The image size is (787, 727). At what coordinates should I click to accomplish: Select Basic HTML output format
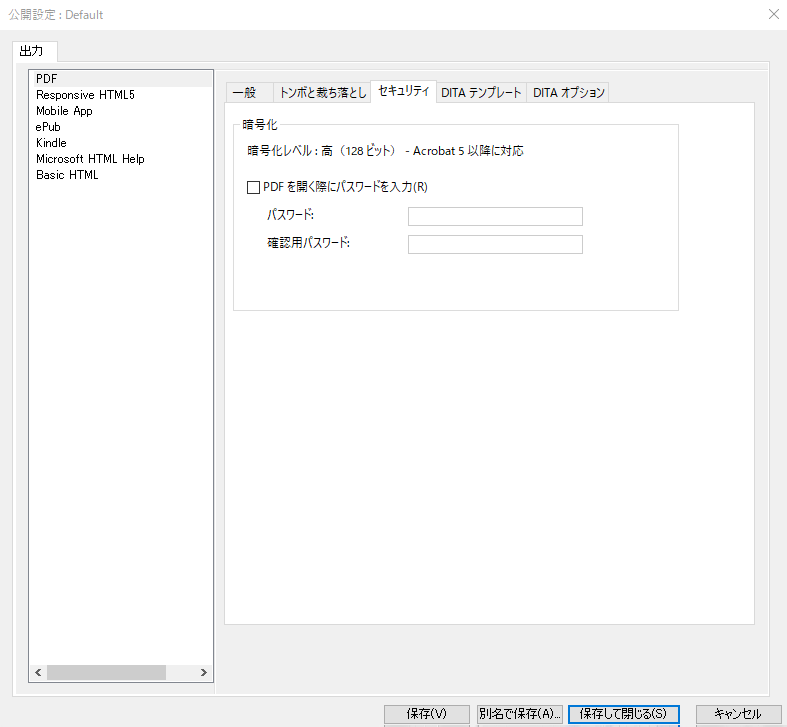coord(67,175)
